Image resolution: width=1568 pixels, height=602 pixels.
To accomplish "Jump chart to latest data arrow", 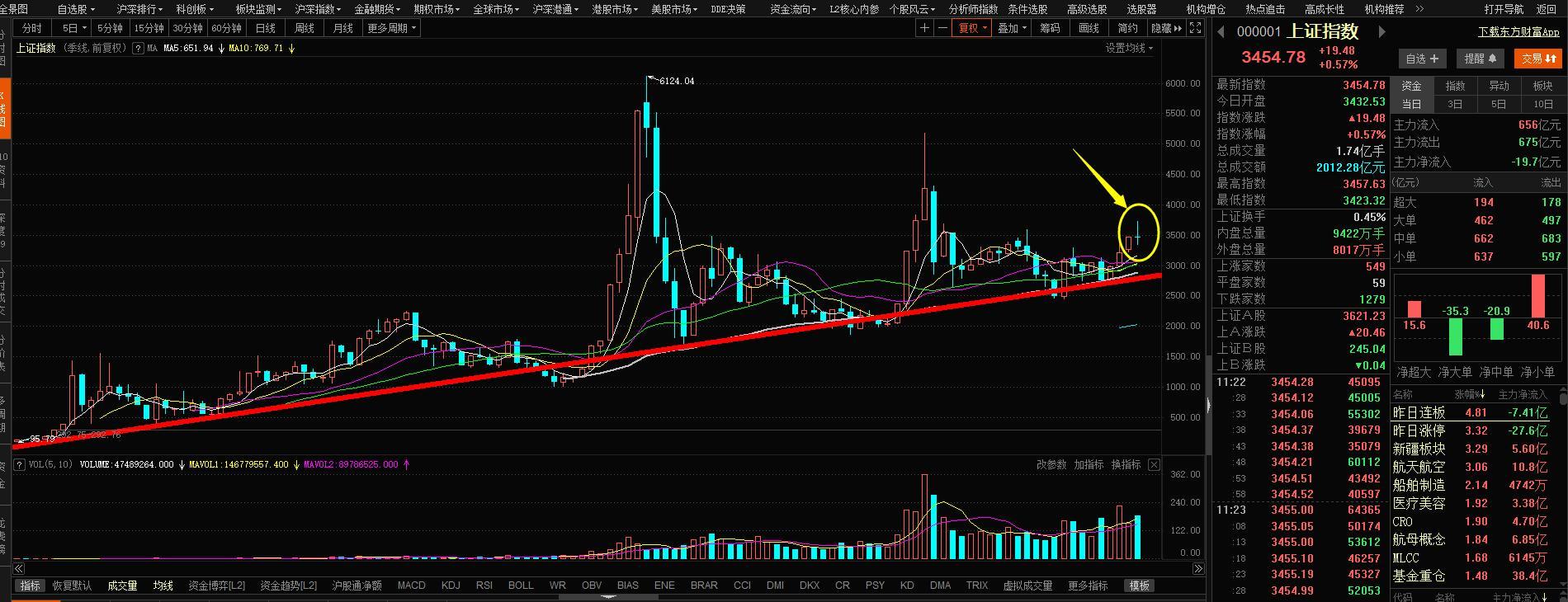I will tap(1198, 568).
